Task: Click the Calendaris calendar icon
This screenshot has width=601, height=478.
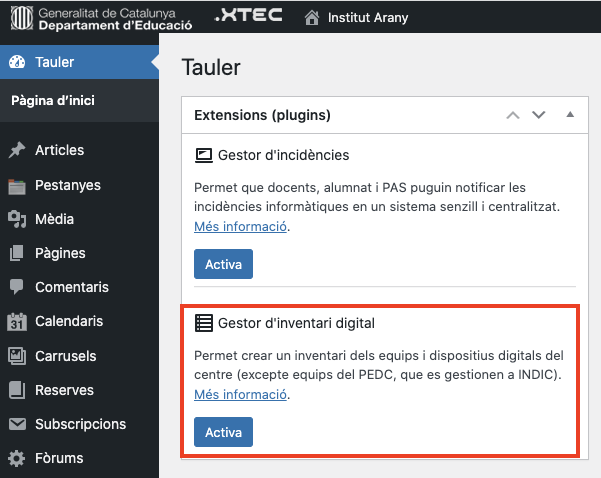Action: tap(17, 322)
